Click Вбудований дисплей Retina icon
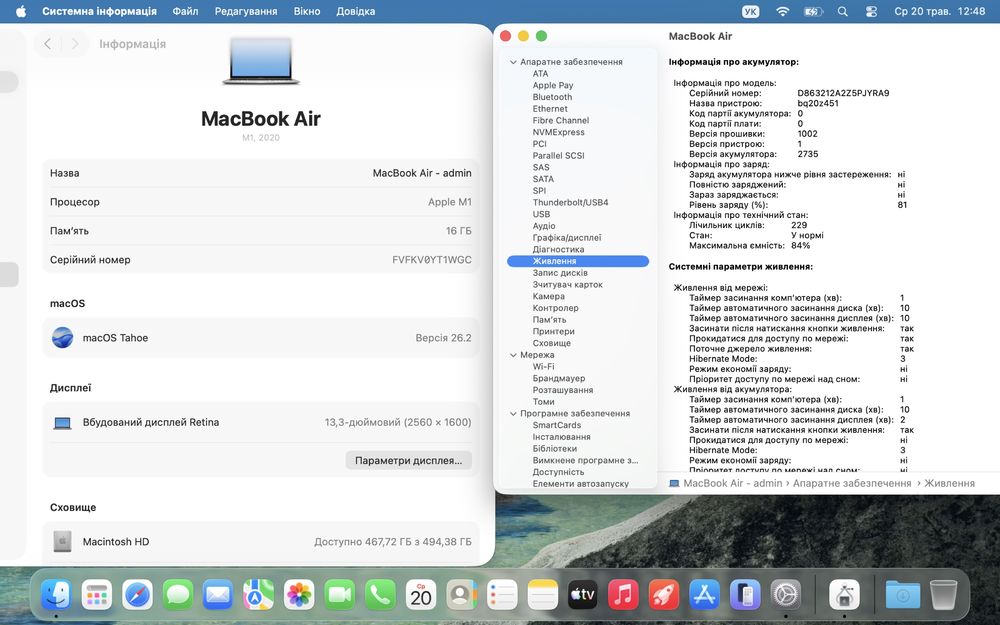Viewport: 1000px width, 625px height. (x=62, y=423)
